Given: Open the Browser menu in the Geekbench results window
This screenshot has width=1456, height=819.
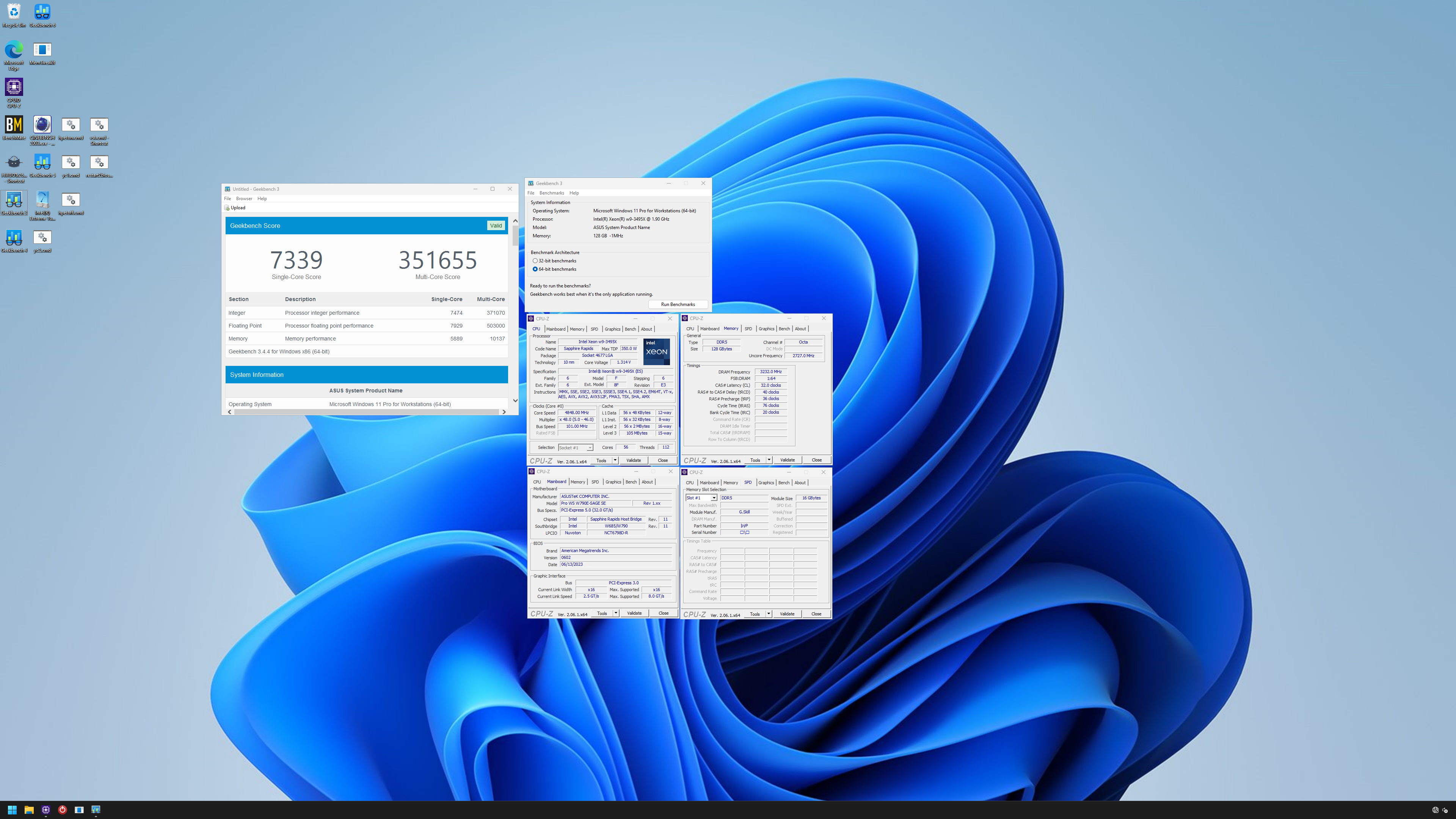Looking at the screenshot, I should pos(244,198).
